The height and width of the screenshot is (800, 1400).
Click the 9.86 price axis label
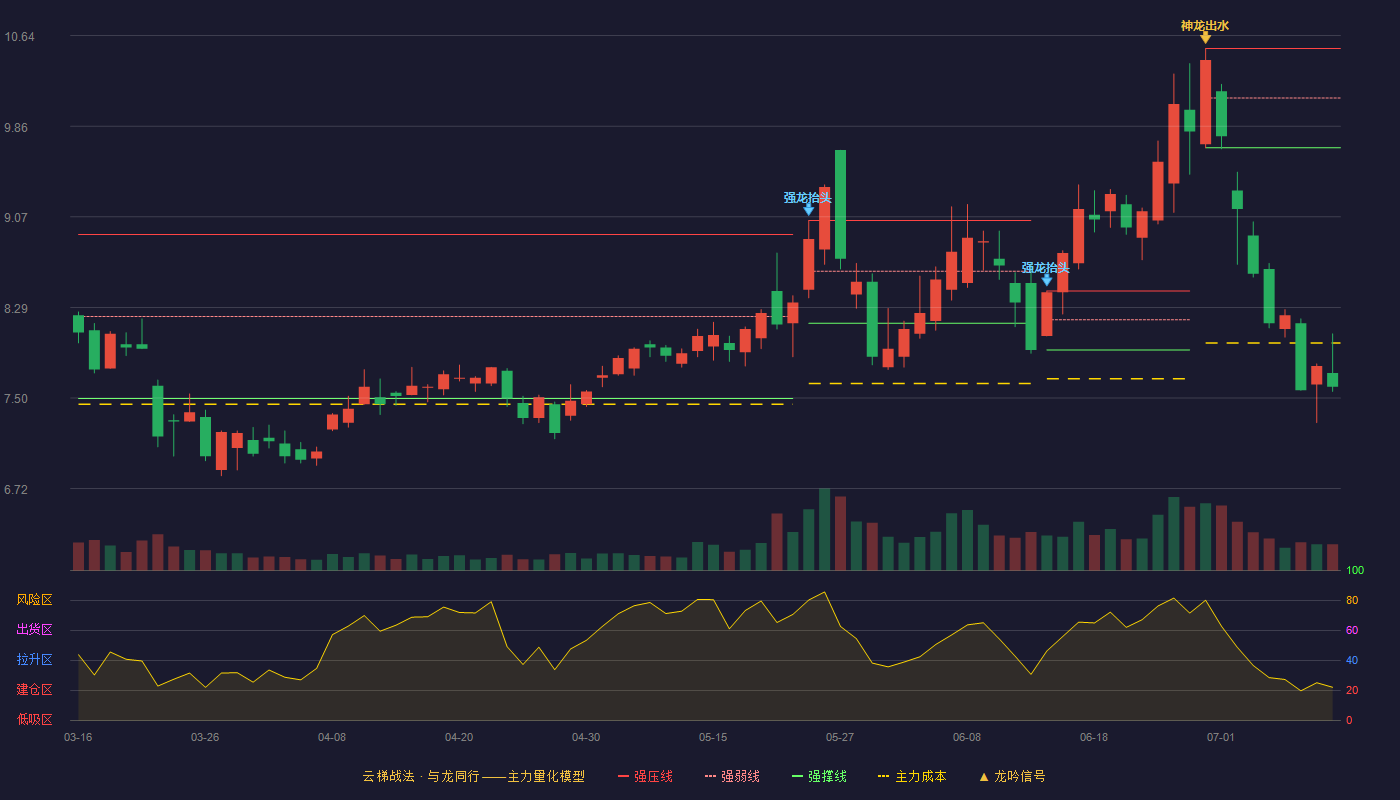[16, 128]
